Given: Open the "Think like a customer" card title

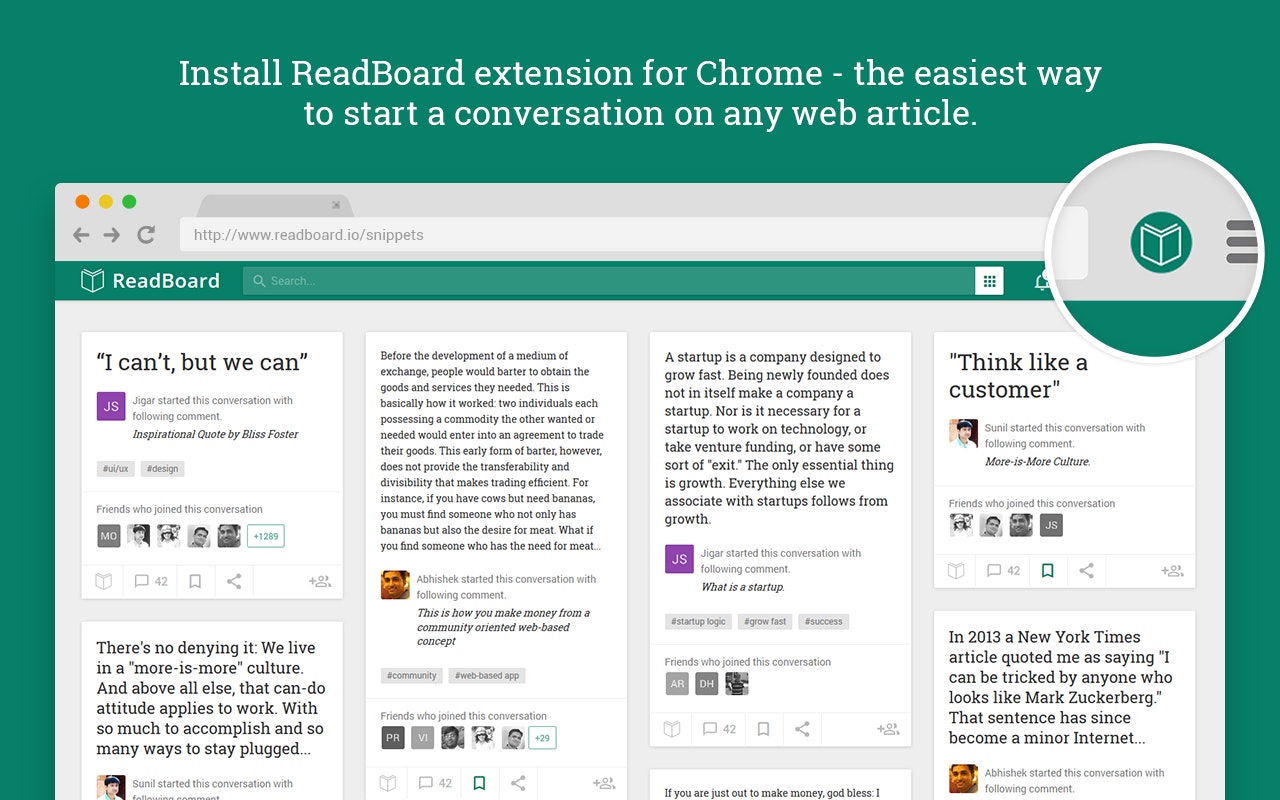Looking at the screenshot, I should pyautogui.click(x=1018, y=376).
